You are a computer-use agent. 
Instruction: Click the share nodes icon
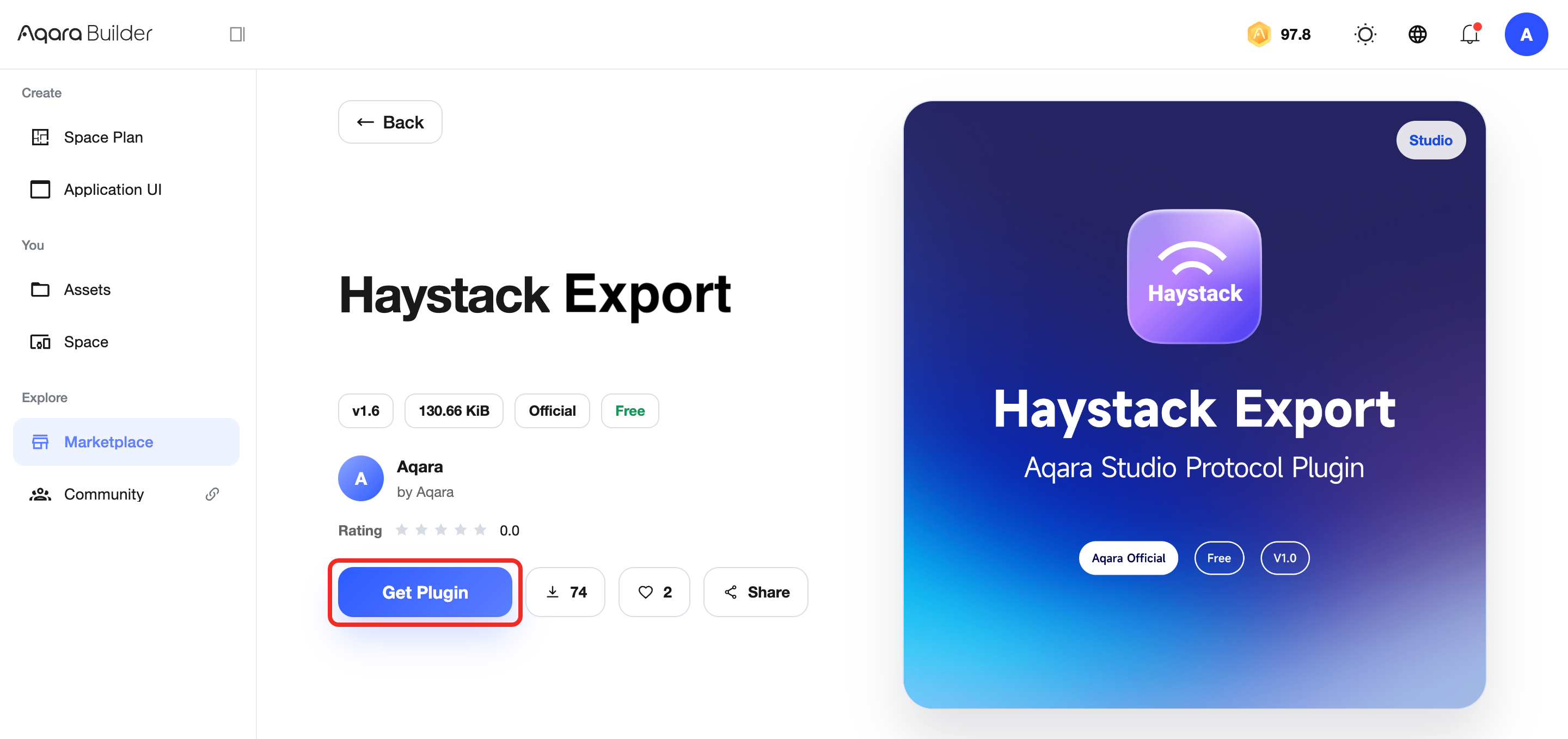point(731,592)
